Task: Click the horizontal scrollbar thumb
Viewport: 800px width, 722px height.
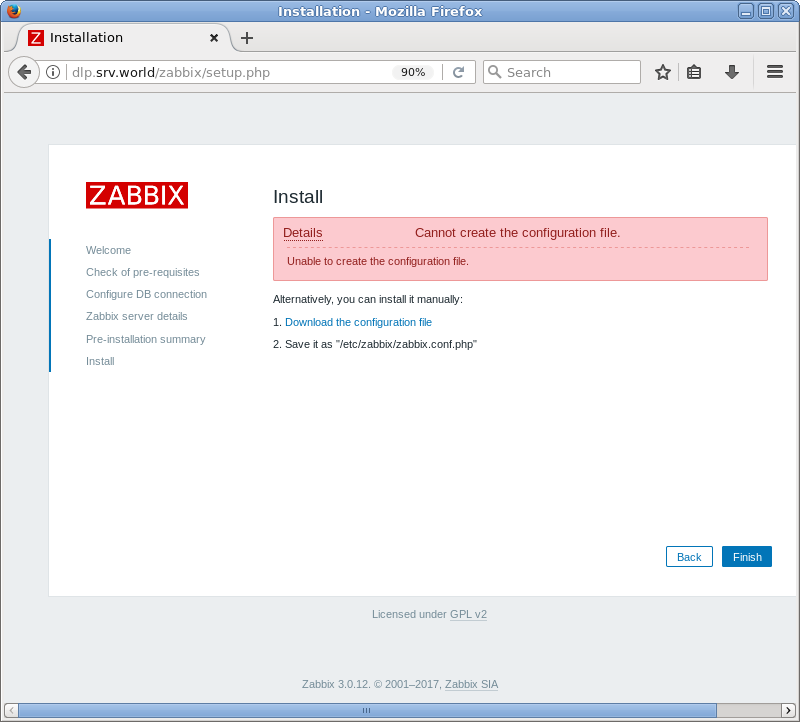Action: (367, 710)
